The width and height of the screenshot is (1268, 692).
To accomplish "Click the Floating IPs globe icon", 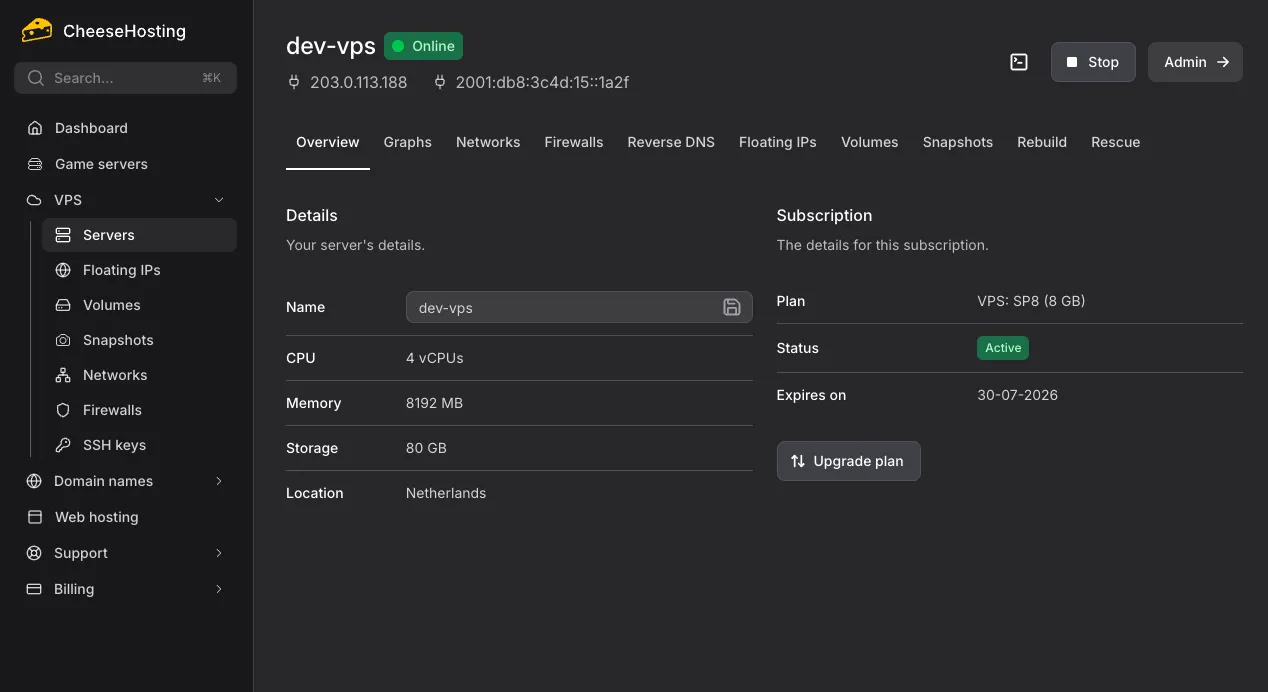I will pos(63,270).
